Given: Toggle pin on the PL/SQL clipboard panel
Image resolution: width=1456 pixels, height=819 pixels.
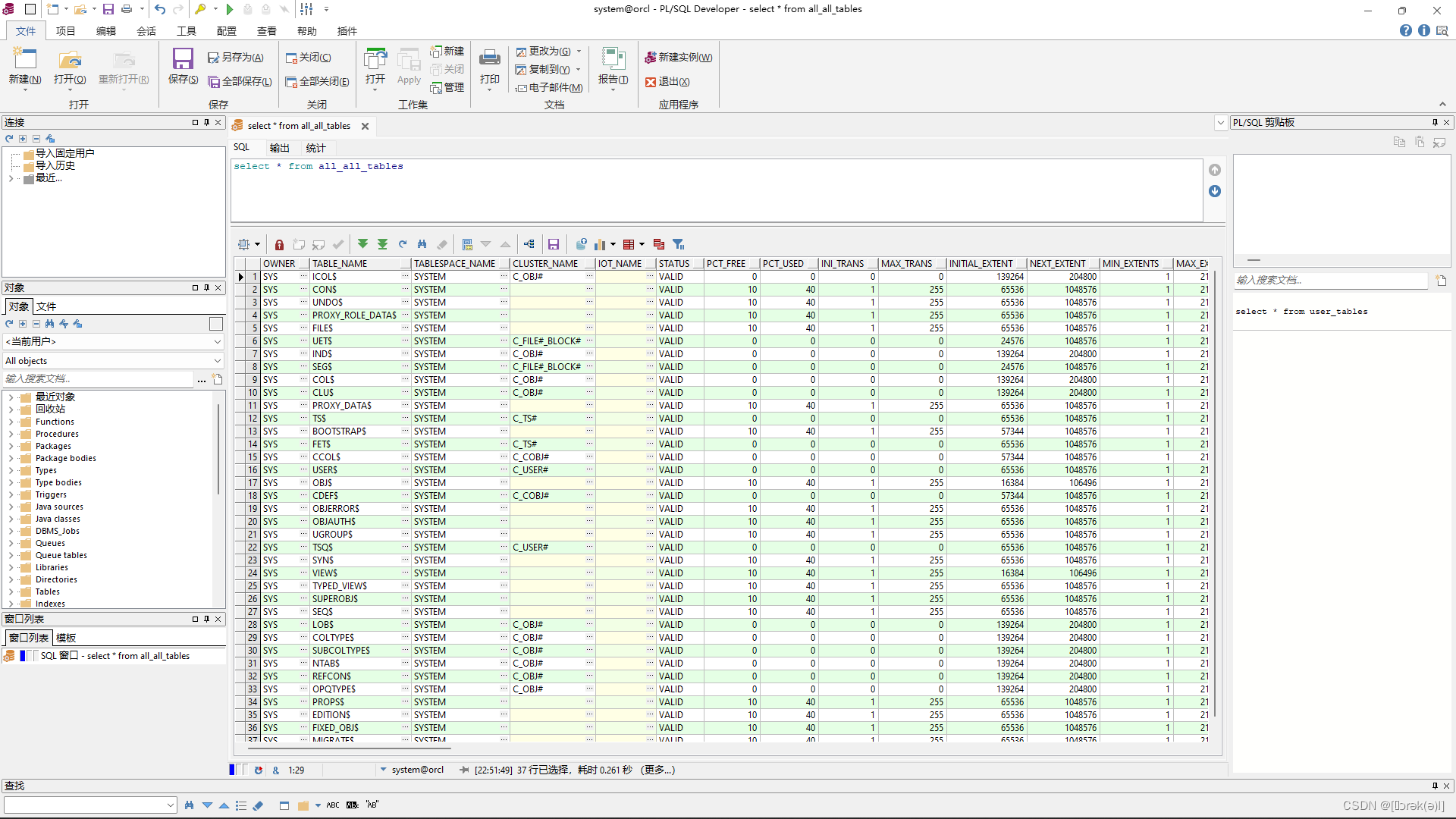Looking at the screenshot, I should tap(1435, 122).
